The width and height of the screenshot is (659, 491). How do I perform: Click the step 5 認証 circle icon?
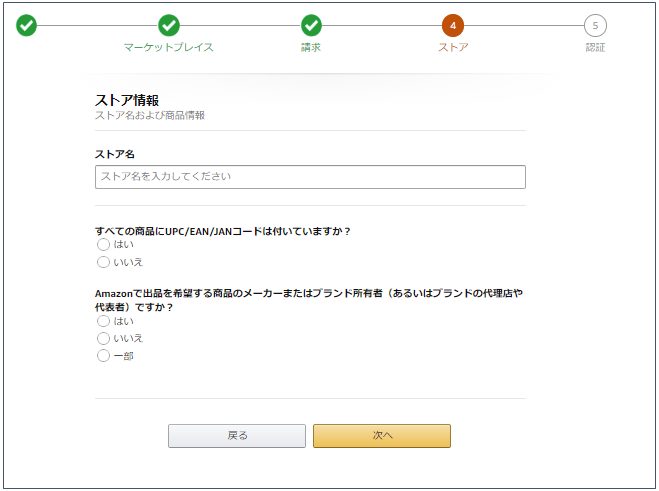pyautogui.click(x=595, y=25)
